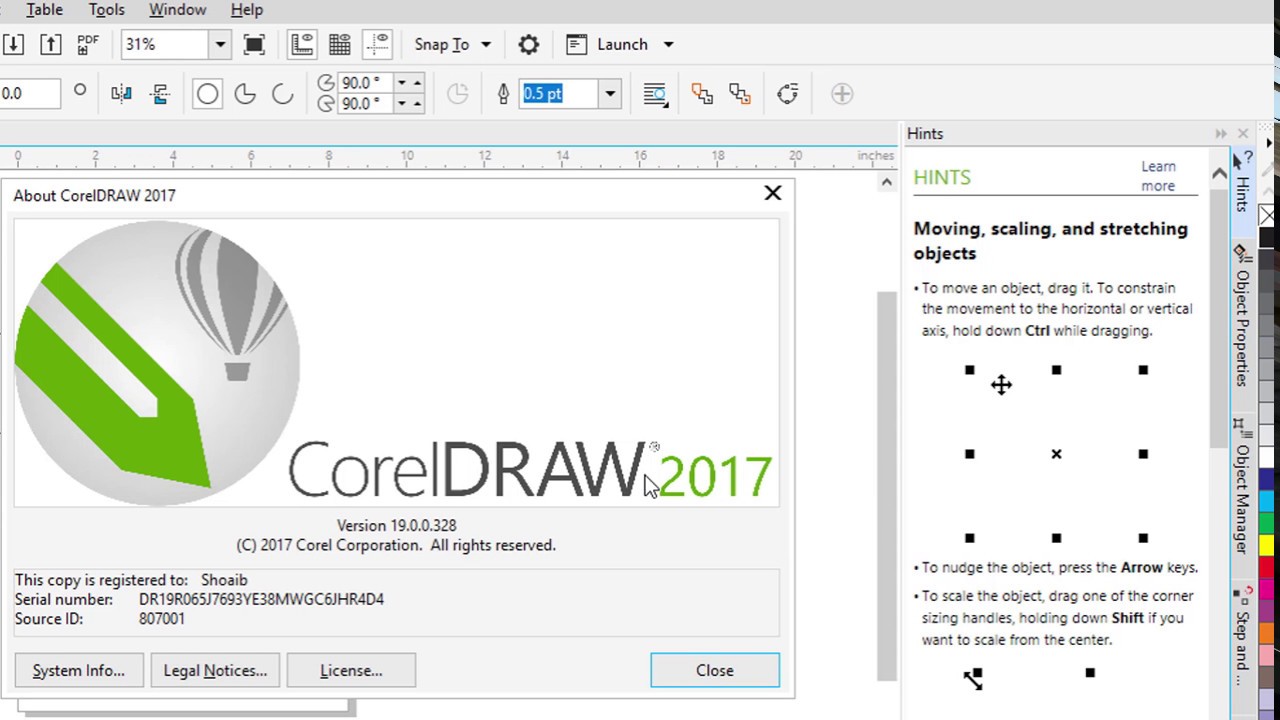Image resolution: width=1280 pixels, height=720 pixels.
Task: Click the Hints panel scroll-up arrow
Action: 1219,174
